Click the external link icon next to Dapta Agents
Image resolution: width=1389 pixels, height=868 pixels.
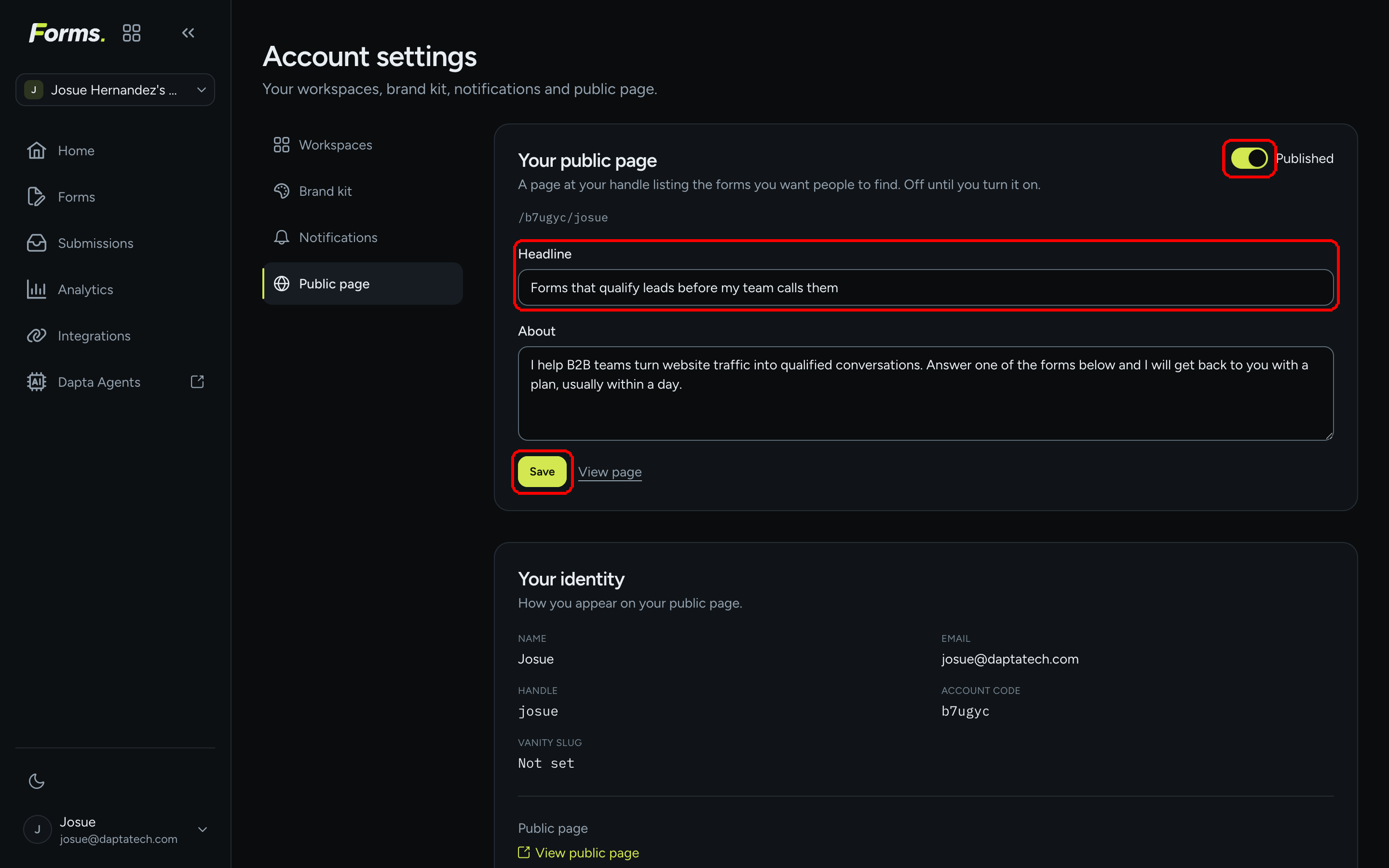click(x=197, y=382)
